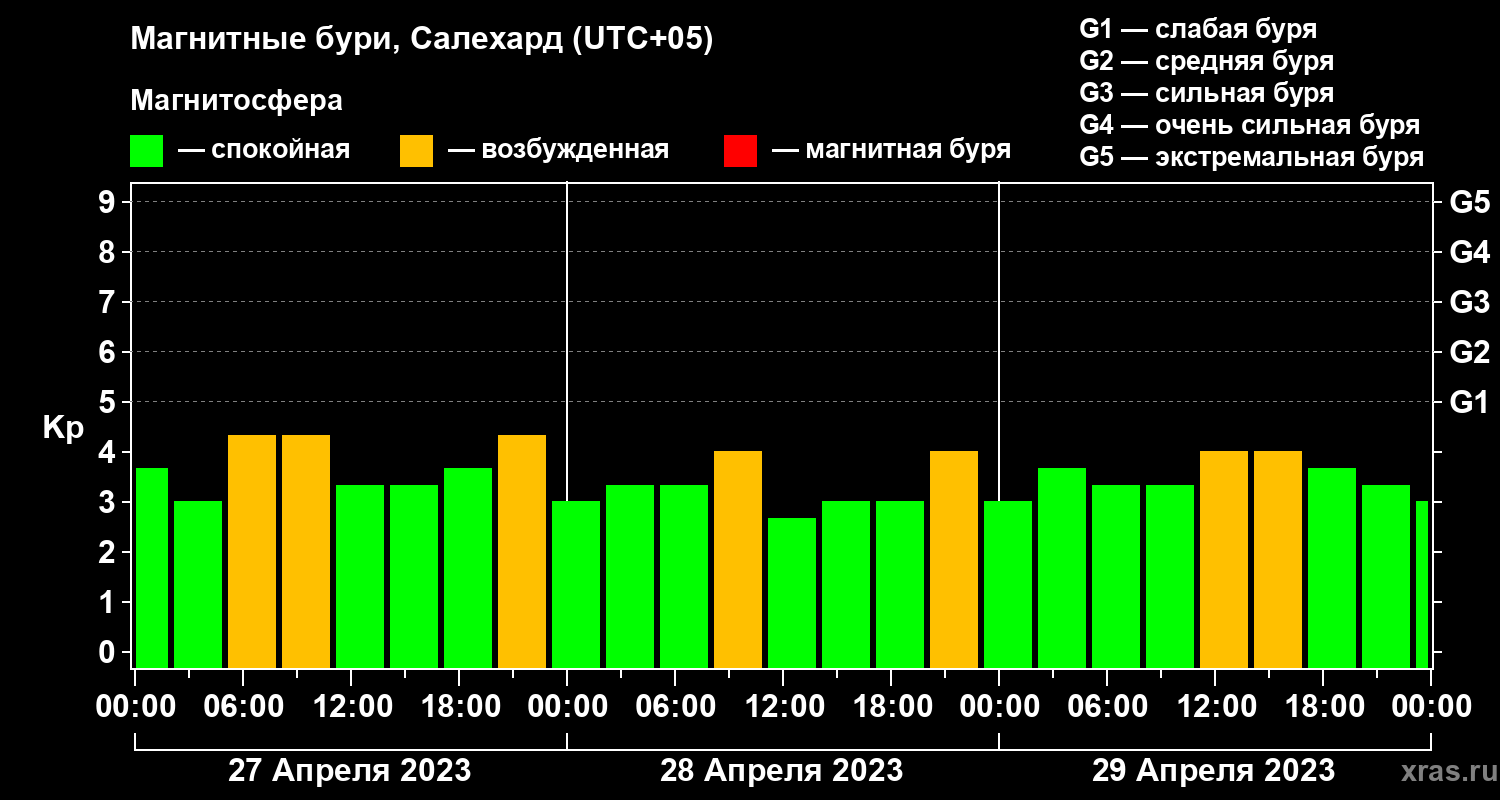Image resolution: width=1500 pixels, height=800 pixels.
Task: Click 'G2 — средняя буря' legend line
Action: [1206, 61]
